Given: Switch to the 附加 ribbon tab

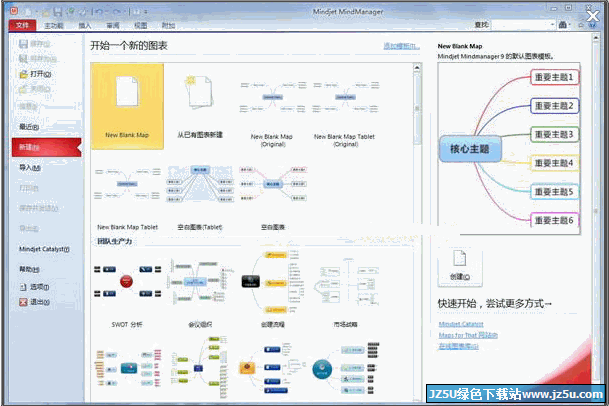Looking at the screenshot, I should (x=168, y=26).
